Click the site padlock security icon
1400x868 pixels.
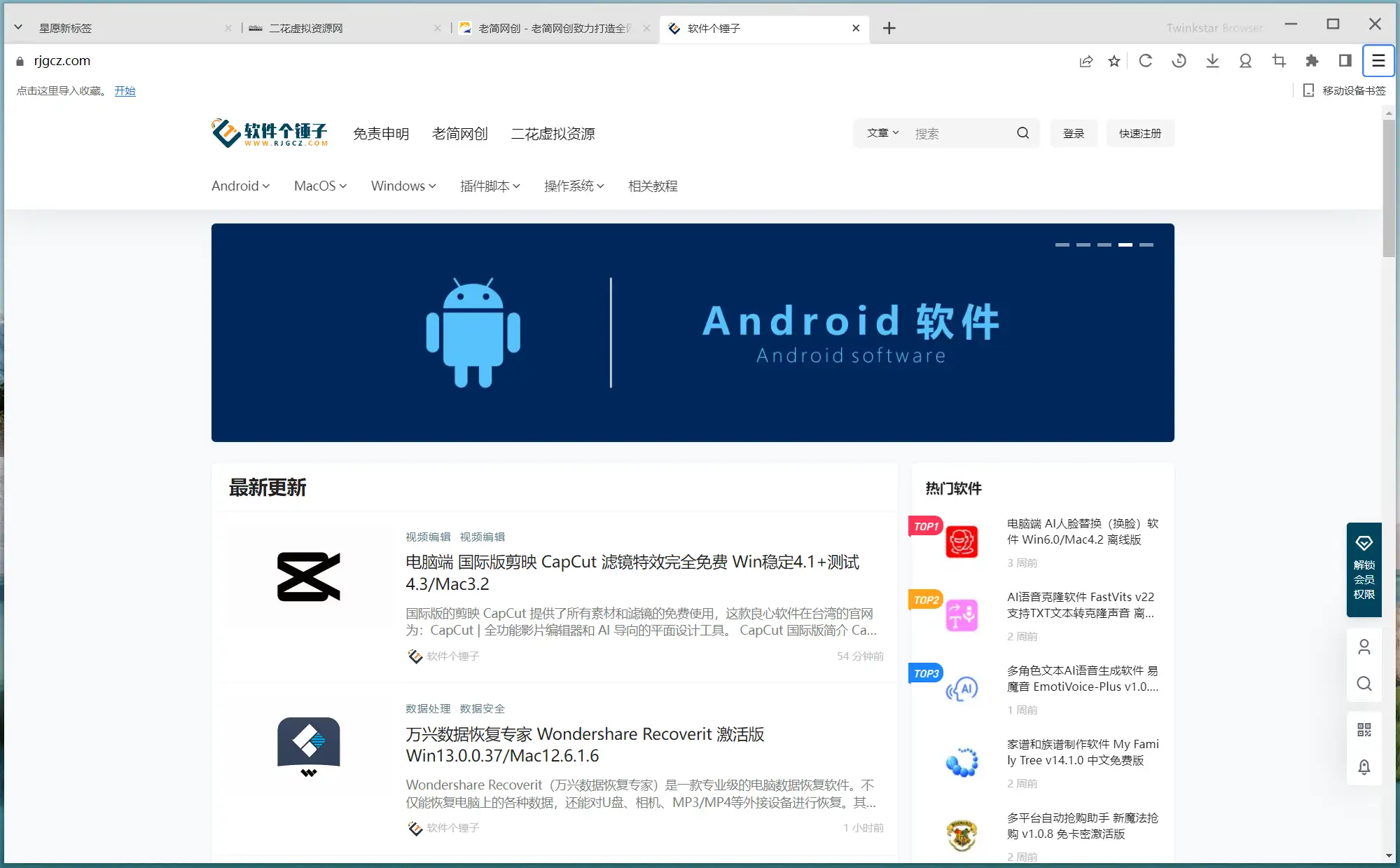pyautogui.click(x=20, y=61)
